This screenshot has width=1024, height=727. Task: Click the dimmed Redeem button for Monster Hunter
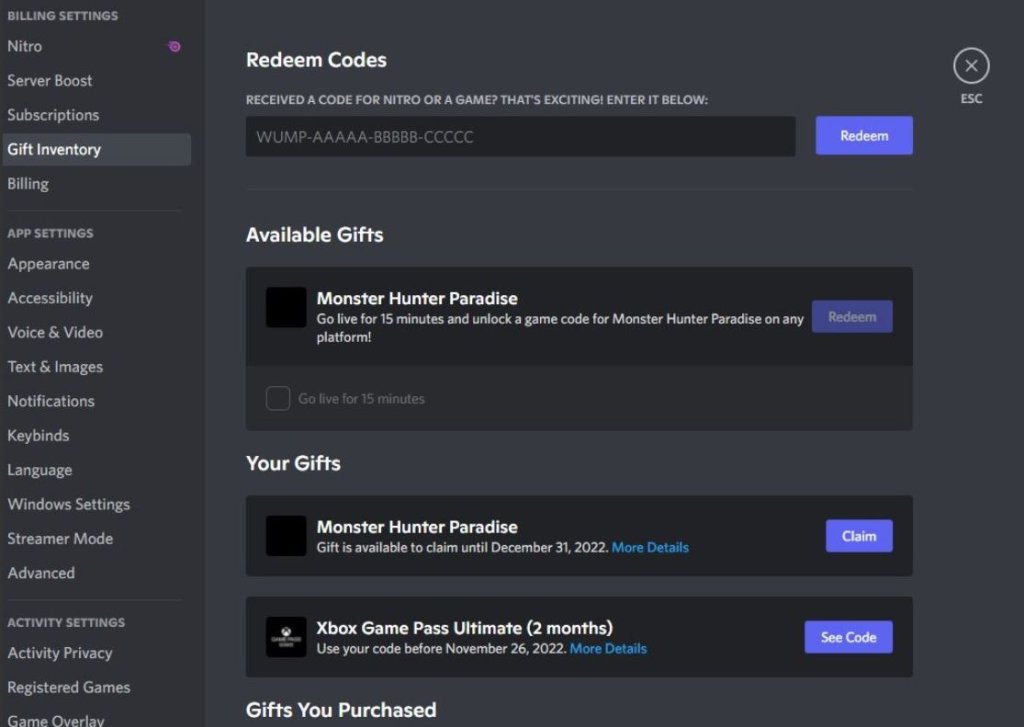pyautogui.click(x=851, y=317)
